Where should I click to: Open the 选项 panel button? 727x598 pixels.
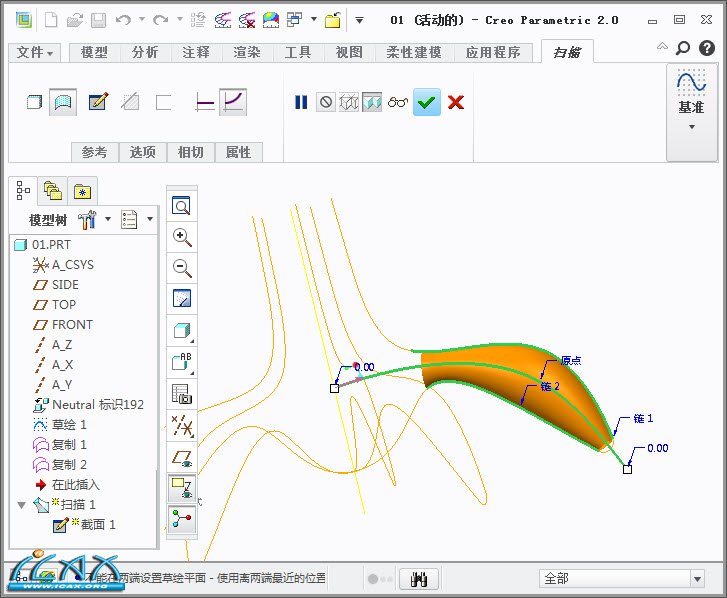click(143, 152)
